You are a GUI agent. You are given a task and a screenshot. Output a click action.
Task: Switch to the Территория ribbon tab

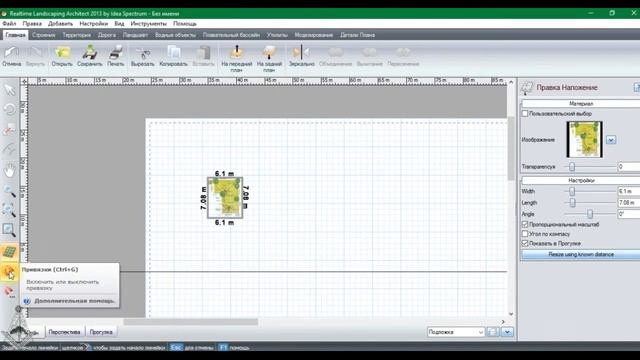click(x=77, y=35)
